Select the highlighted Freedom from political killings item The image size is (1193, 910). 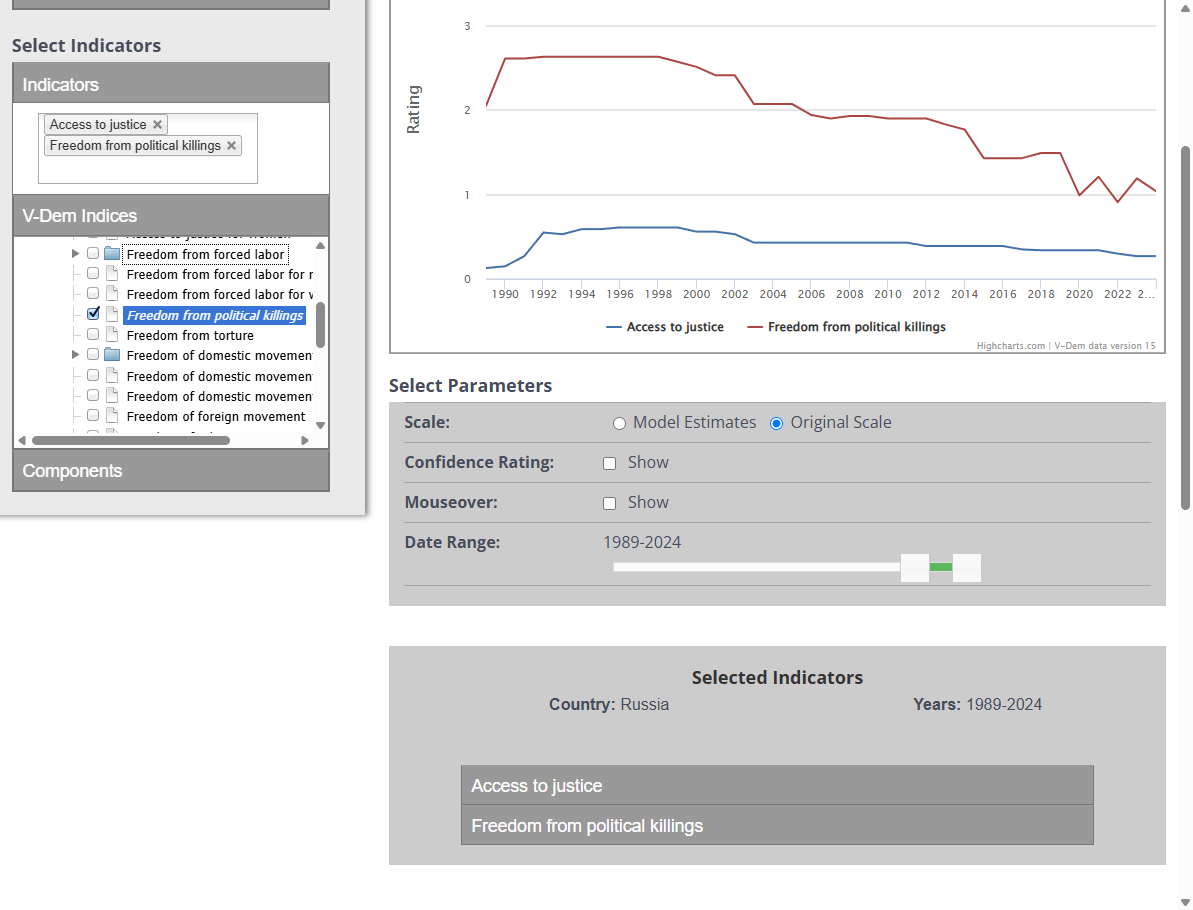[x=215, y=315]
